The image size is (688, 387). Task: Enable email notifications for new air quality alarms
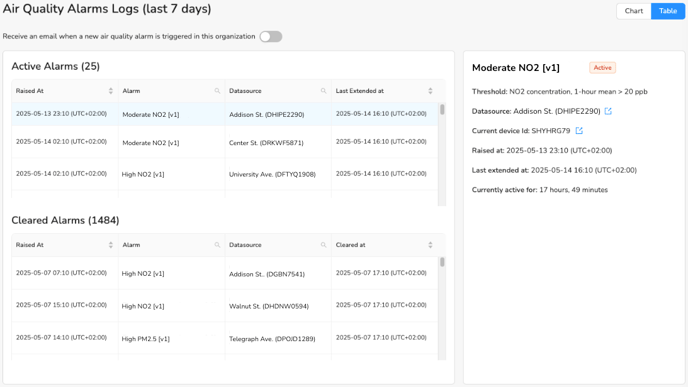(271, 36)
